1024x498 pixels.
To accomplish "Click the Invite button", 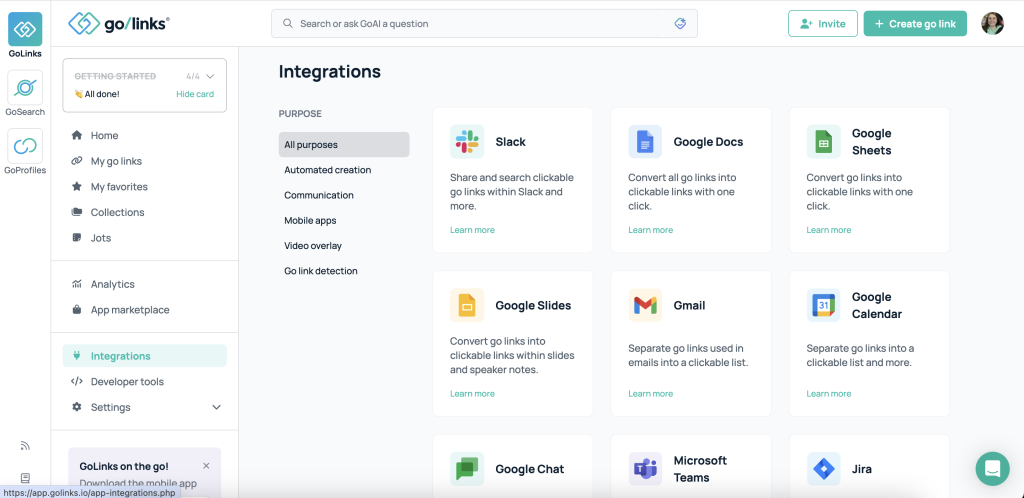I will [823, 23].
